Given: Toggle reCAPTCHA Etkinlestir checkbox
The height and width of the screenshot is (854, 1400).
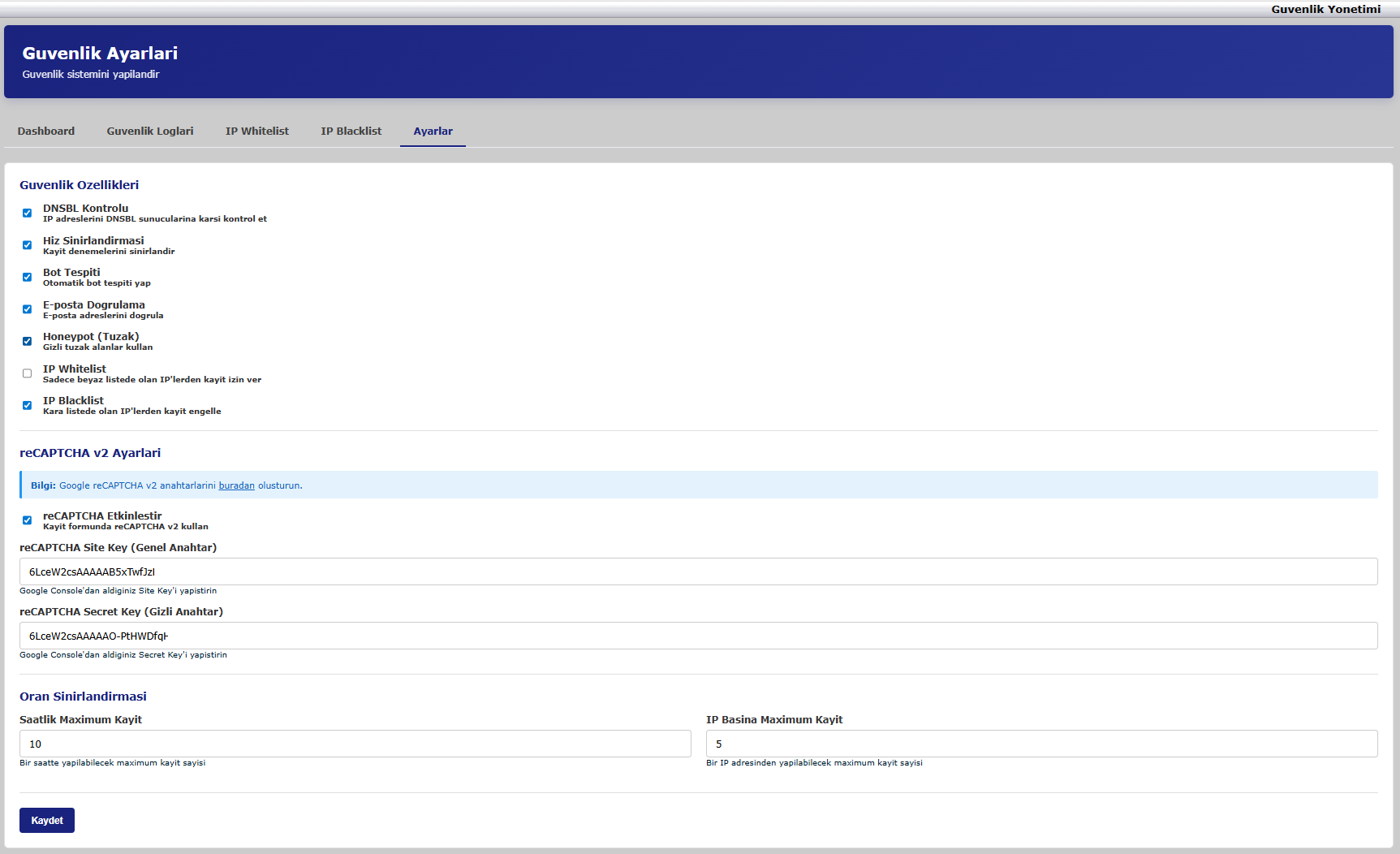Looking at the screenshot, I should [x=27, y=520].
